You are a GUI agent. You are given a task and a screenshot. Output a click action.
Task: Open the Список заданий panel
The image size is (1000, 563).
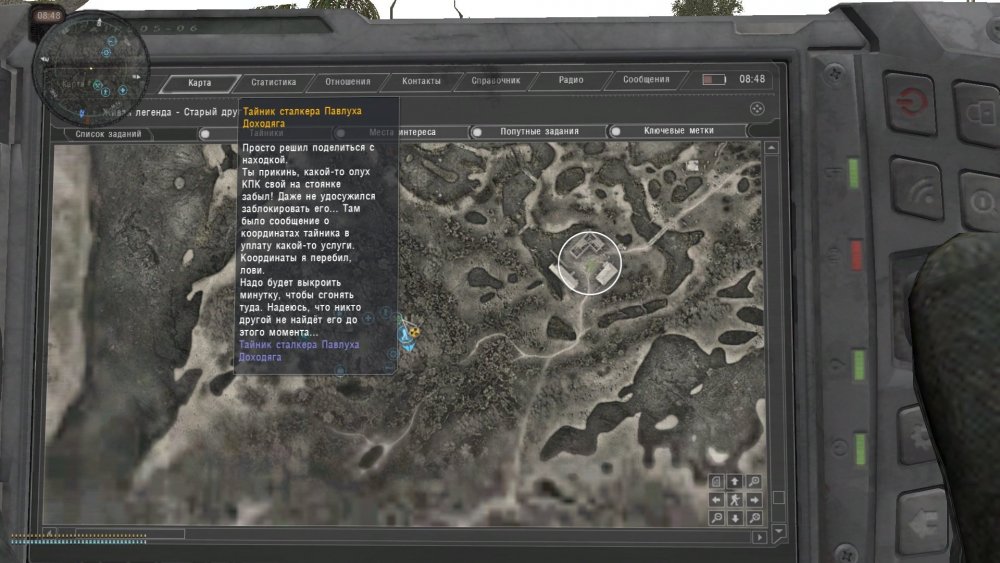coord(108,134)
